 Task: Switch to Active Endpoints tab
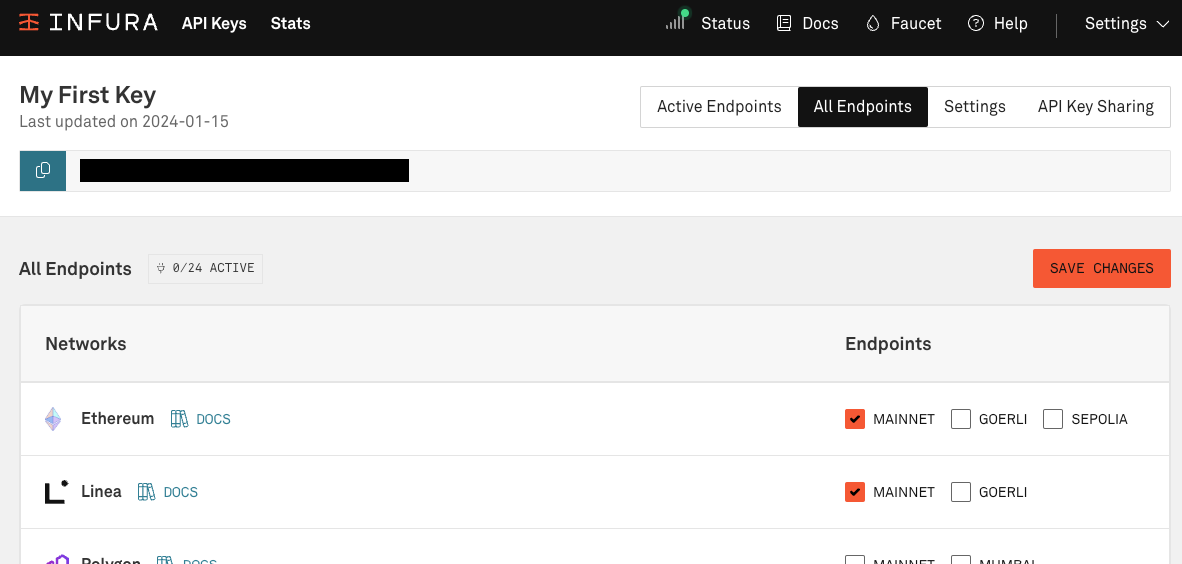click(719, 107)
